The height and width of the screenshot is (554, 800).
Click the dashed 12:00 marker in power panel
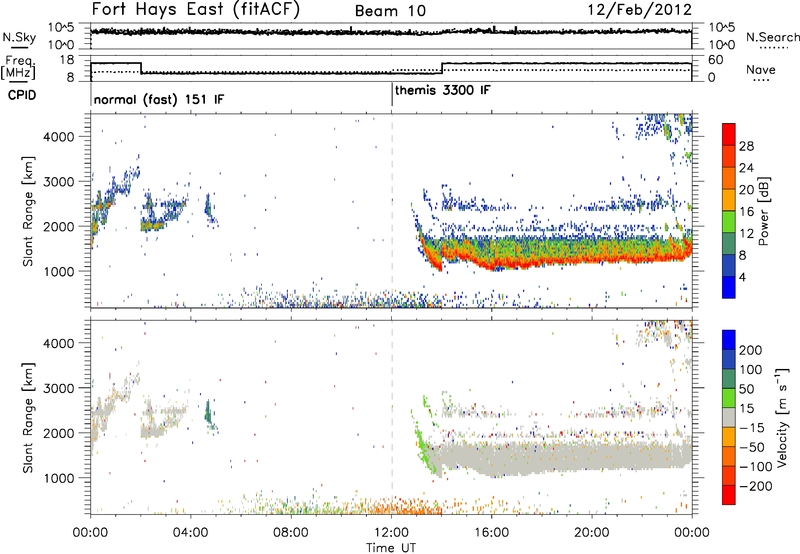pyautogui.click(x=392, y=210)
